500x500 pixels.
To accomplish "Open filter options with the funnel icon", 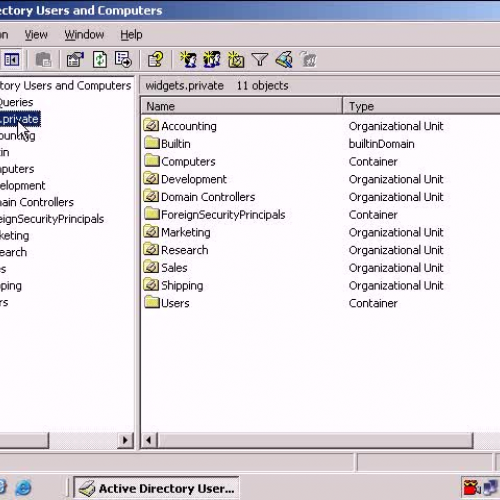I will [x=260, y=60].
